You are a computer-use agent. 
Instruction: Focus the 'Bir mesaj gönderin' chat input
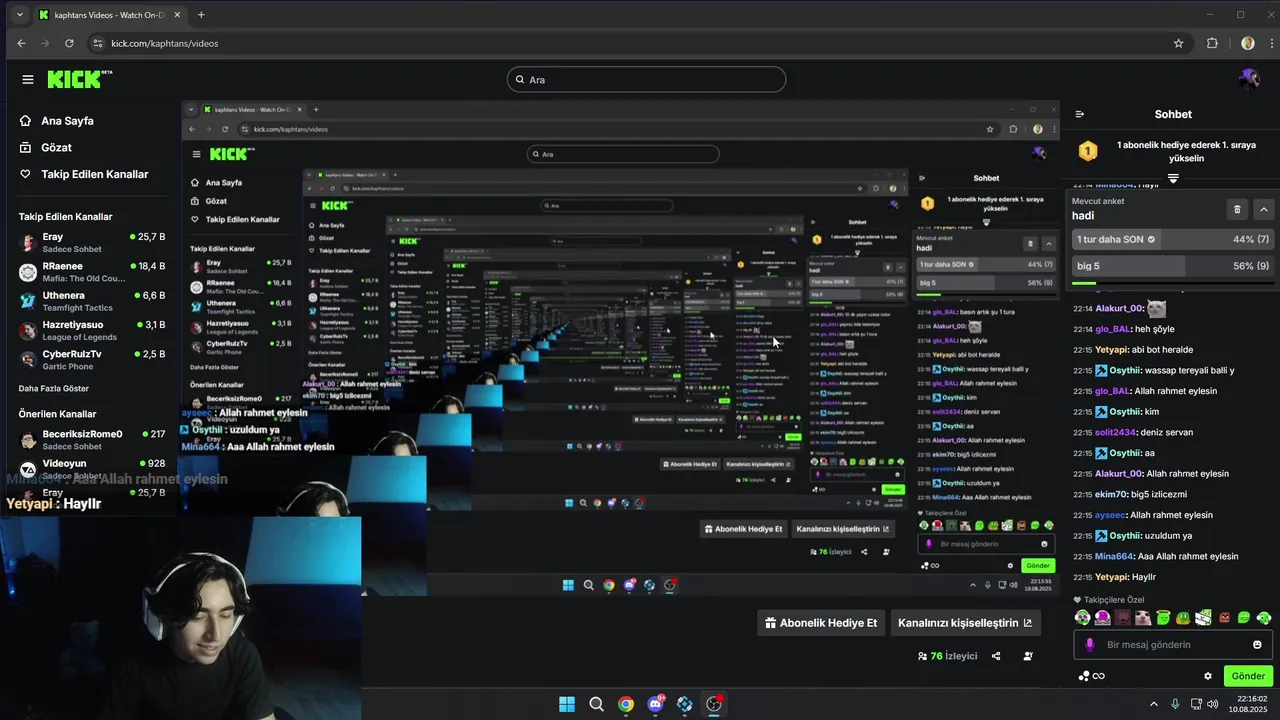pyautogui.click(x=1173, y=645)
